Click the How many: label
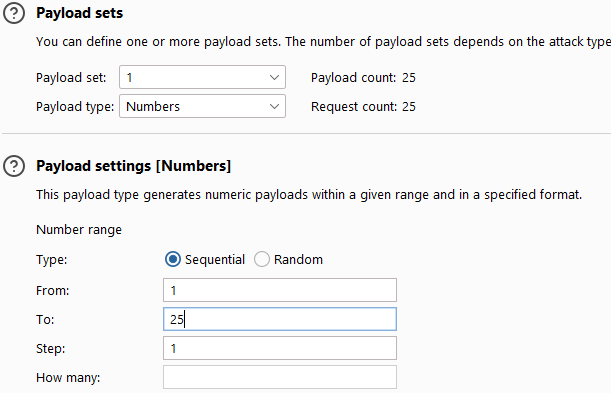The width and height of the screenshot is (611, 393). coord(68,377)
